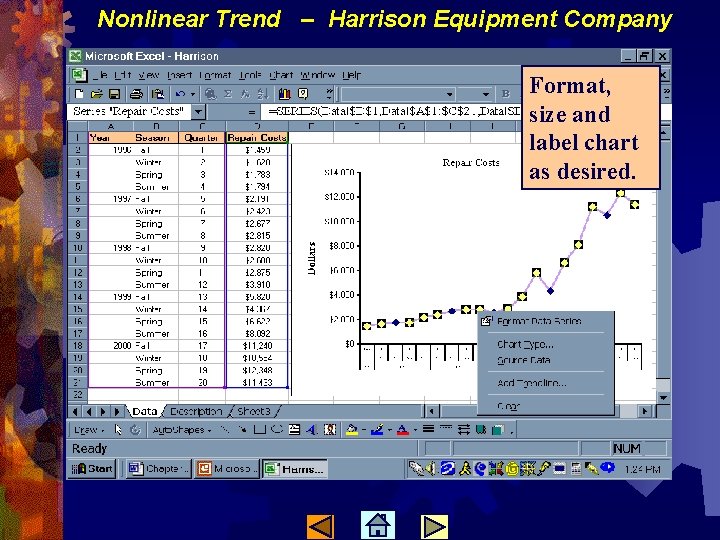Select the Oval drawing tool
Viewport: 720px width, 540px height.
(x=277, y=430)
